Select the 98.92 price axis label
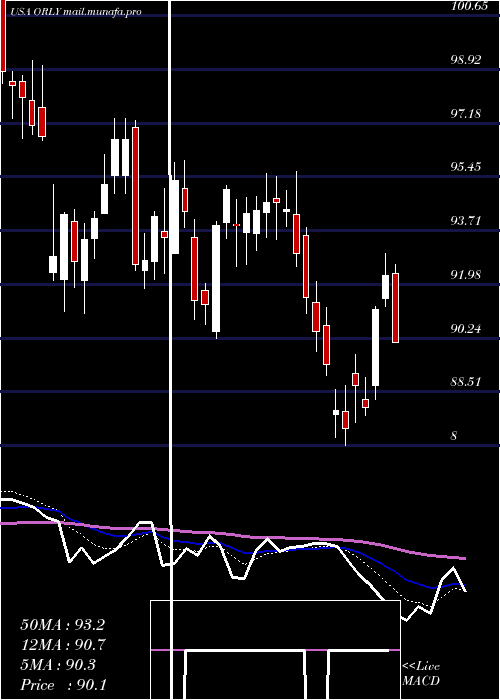This screenshot has height=700, width=500. click(466, 60)
